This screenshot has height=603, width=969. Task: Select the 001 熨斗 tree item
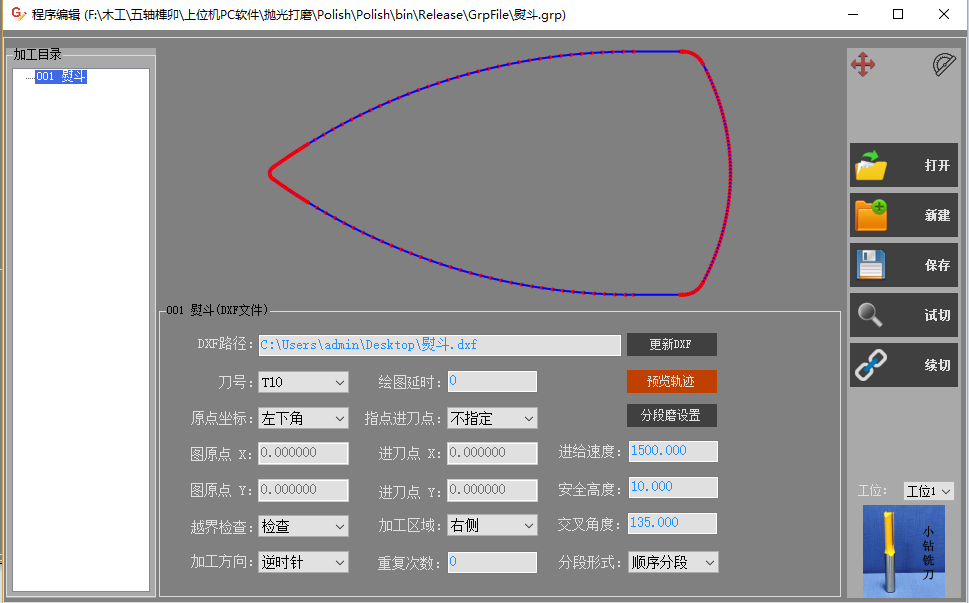point(61,77)
